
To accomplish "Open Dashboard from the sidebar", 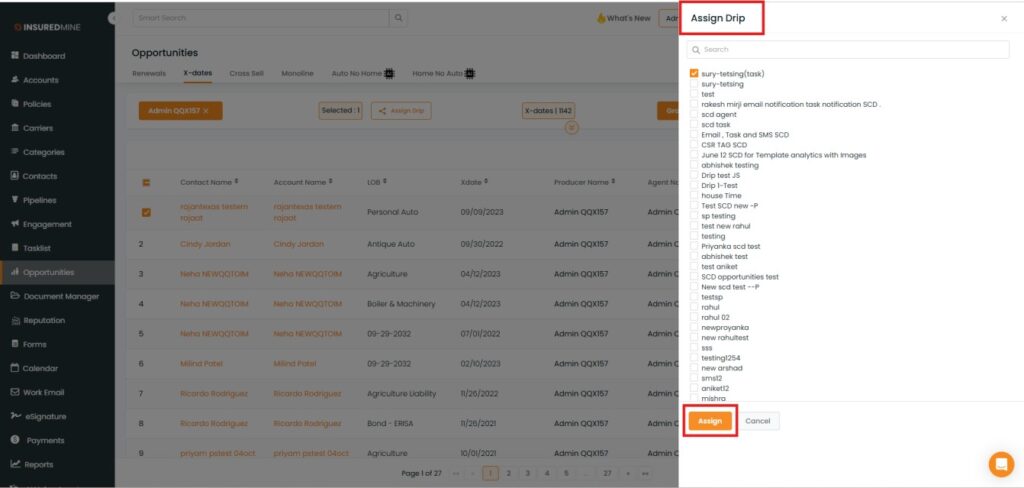I will click(x=43, y=56).
